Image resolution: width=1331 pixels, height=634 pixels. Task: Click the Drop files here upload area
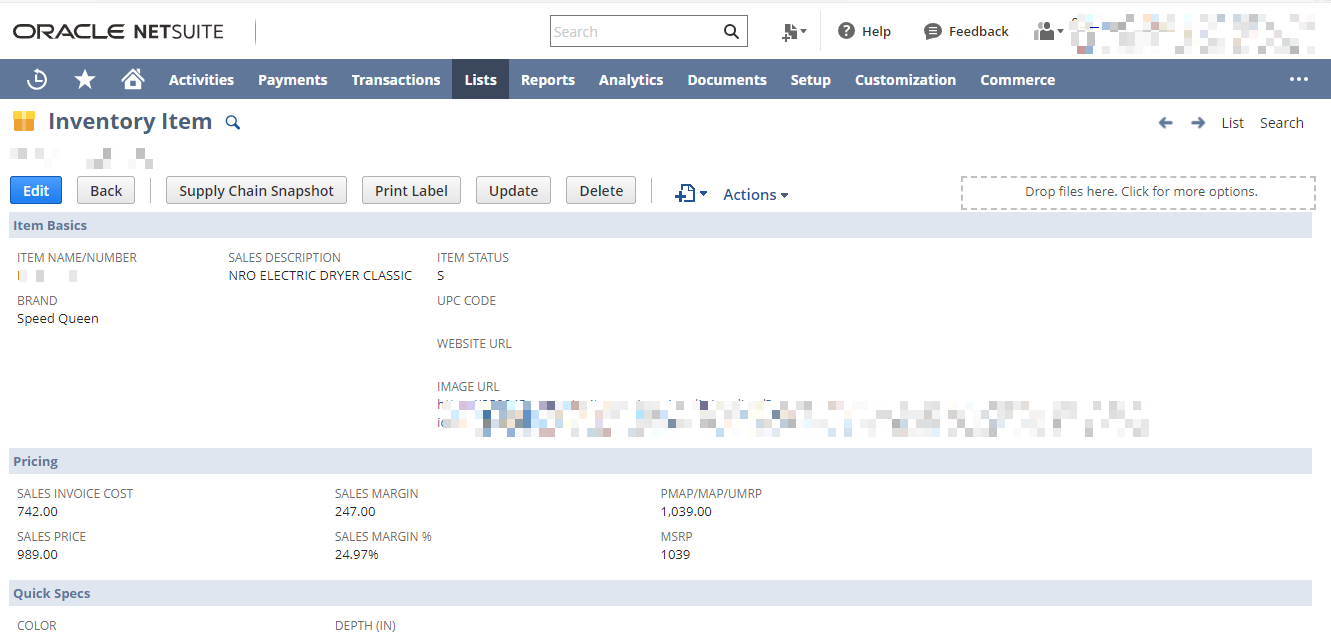[x=1139, y=192]
